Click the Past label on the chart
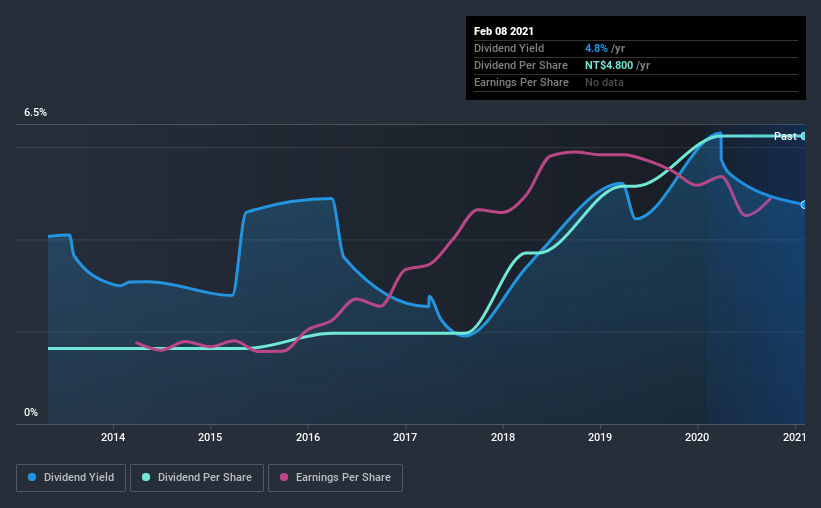The image size is (821, 508). pyautogui.click(x=785, y=136)
